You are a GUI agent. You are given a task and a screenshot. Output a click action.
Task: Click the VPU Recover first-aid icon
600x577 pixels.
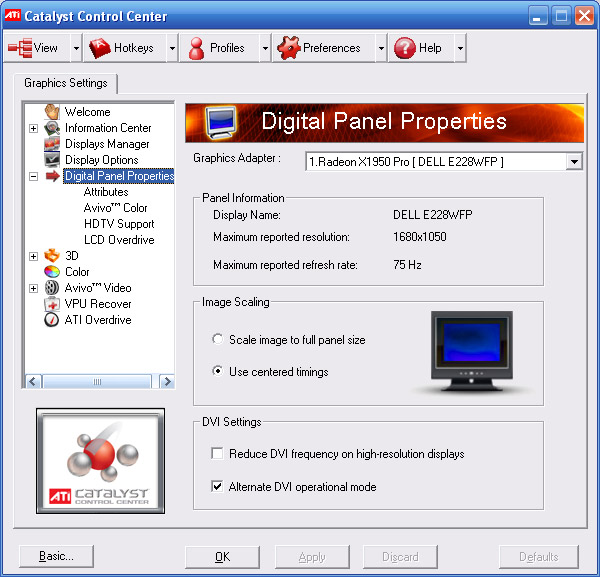pyautogui.click(x=52, y=304)
